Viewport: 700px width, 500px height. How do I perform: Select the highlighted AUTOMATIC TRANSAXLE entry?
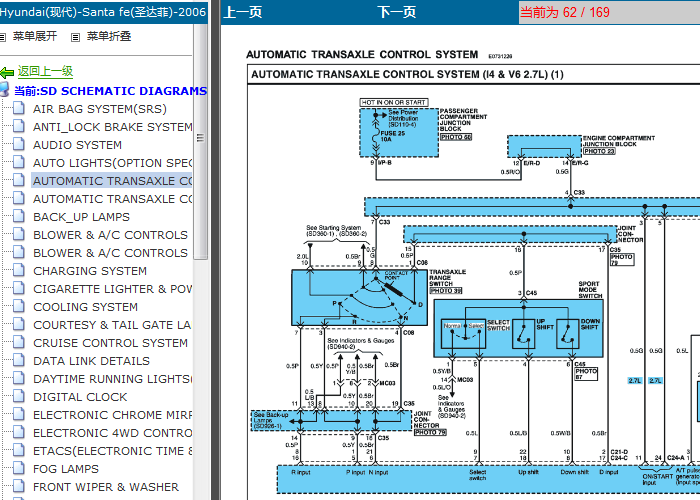click(x=112, y=181)
